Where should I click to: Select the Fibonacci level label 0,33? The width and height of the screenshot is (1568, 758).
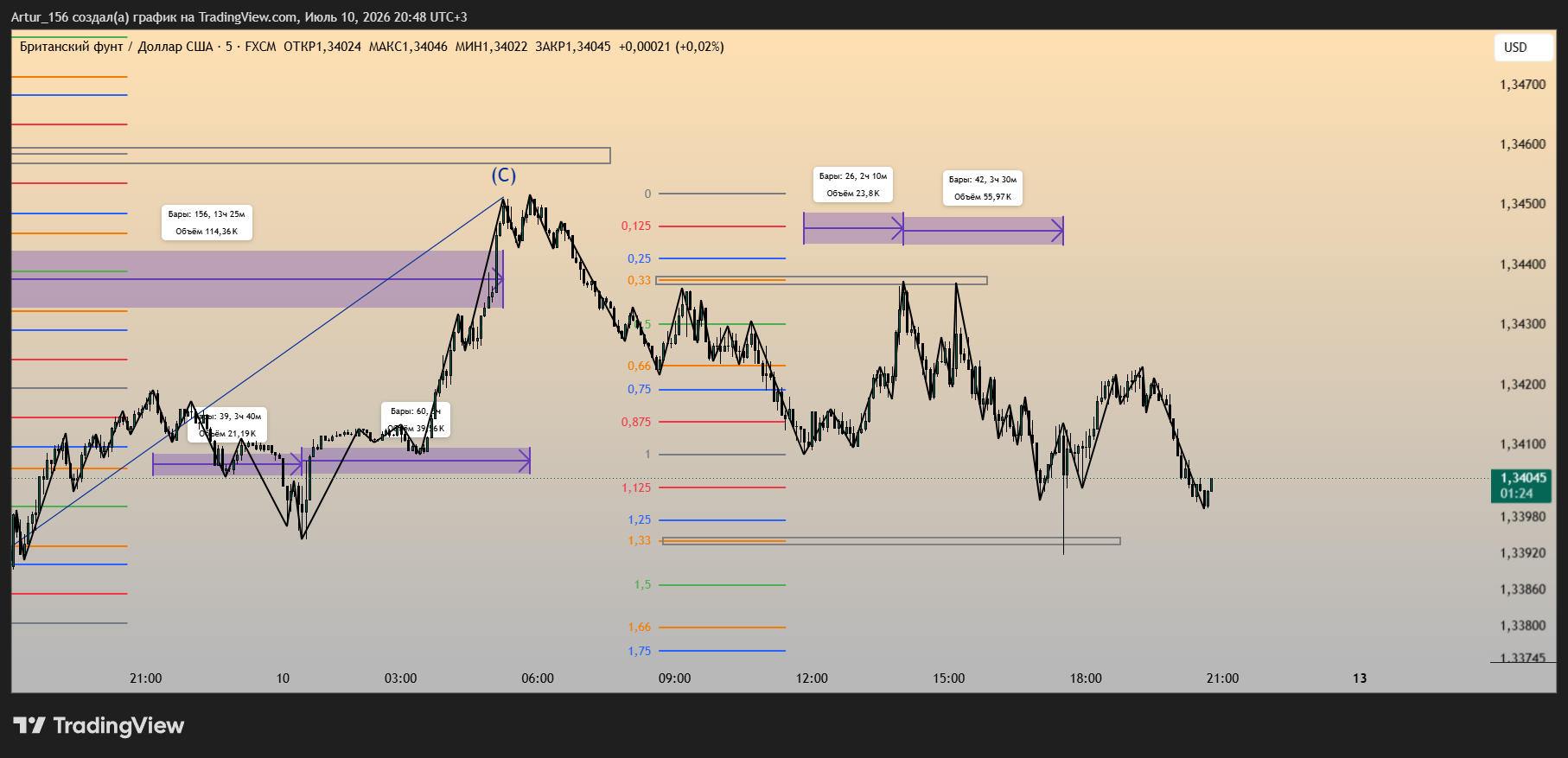[640, 280]
